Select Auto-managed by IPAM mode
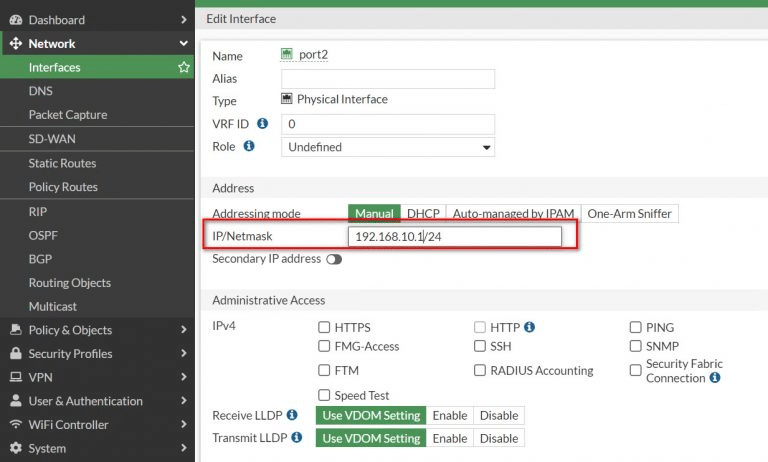Image resolution: width=768 pixels, height=462 pixels. click(x=513, y=214)
